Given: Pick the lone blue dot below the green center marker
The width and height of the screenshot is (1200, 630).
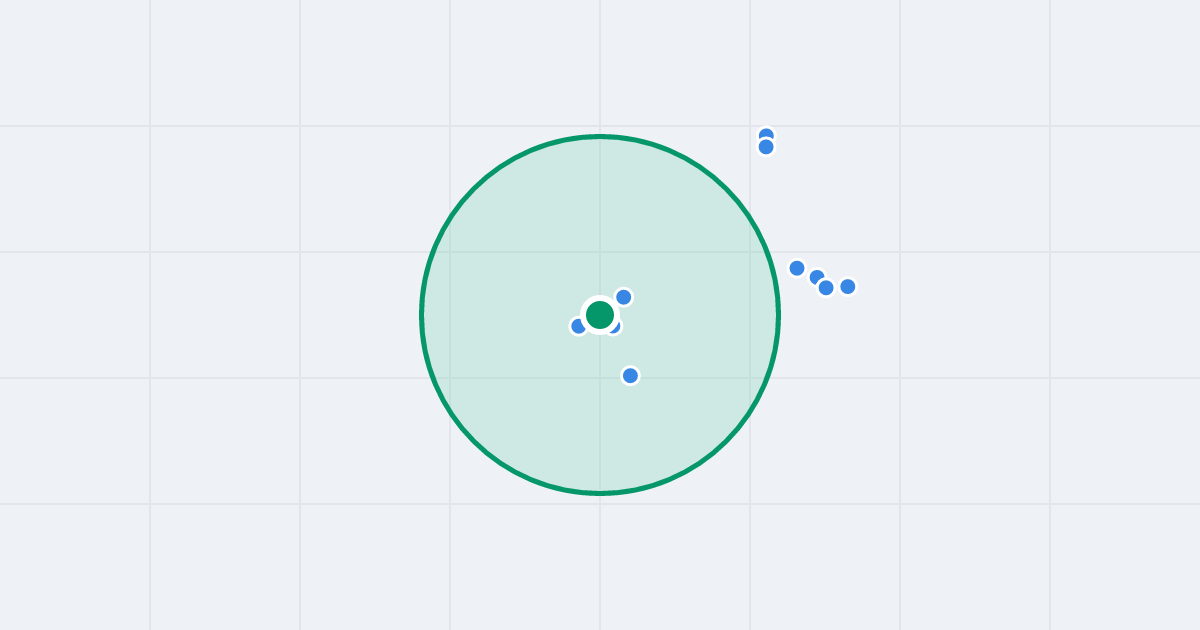Looking at the screenshot, I should pos(630,376).
